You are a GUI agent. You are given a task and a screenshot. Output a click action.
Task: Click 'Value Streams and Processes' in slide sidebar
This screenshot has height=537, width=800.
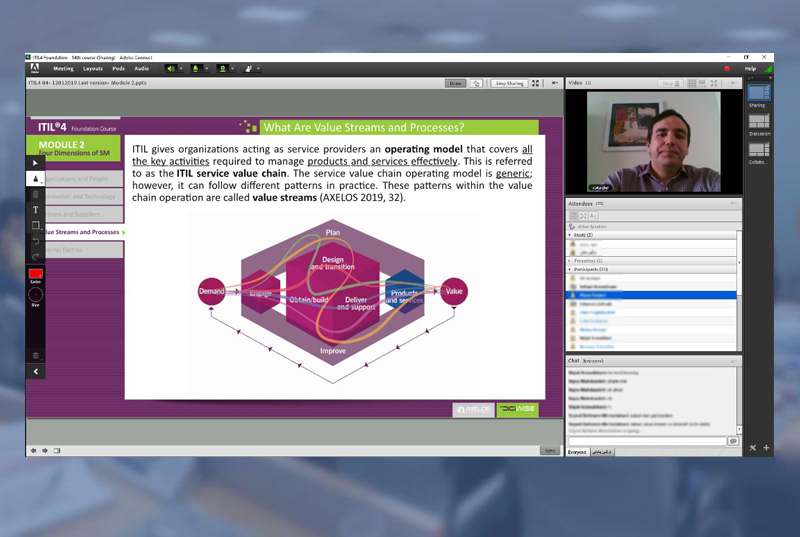coord(83,232)
